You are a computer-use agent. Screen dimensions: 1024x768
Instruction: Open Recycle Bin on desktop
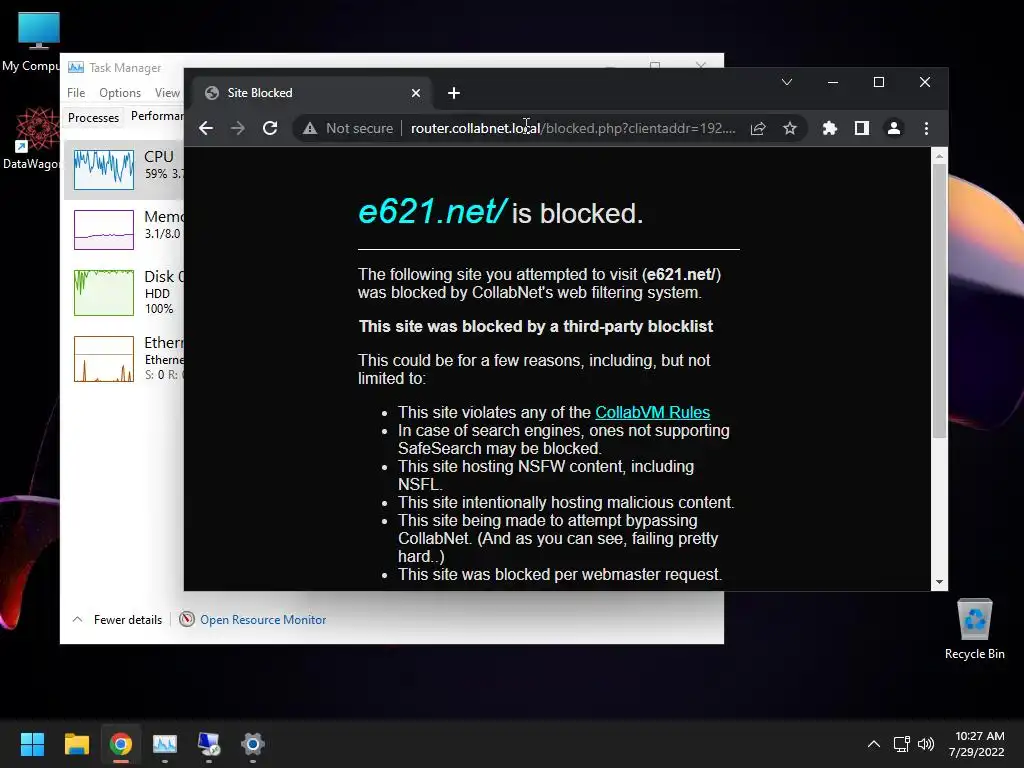pyautogui.click(x=974, y=629)
